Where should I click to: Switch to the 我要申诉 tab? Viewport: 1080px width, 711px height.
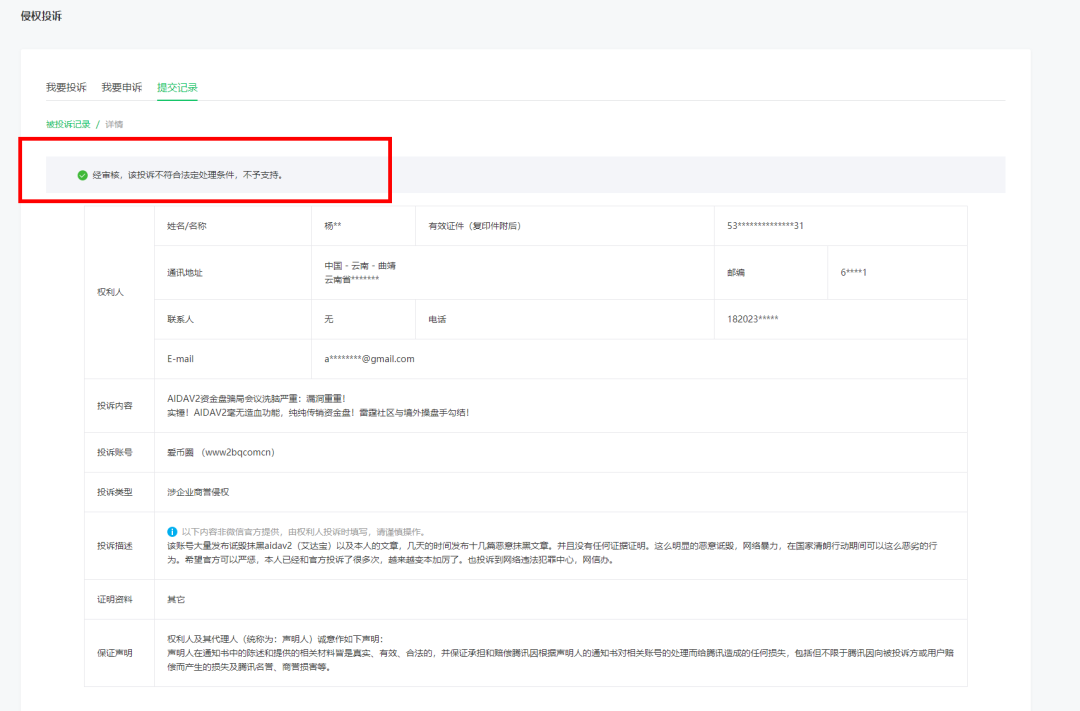[x=124, y=87]
